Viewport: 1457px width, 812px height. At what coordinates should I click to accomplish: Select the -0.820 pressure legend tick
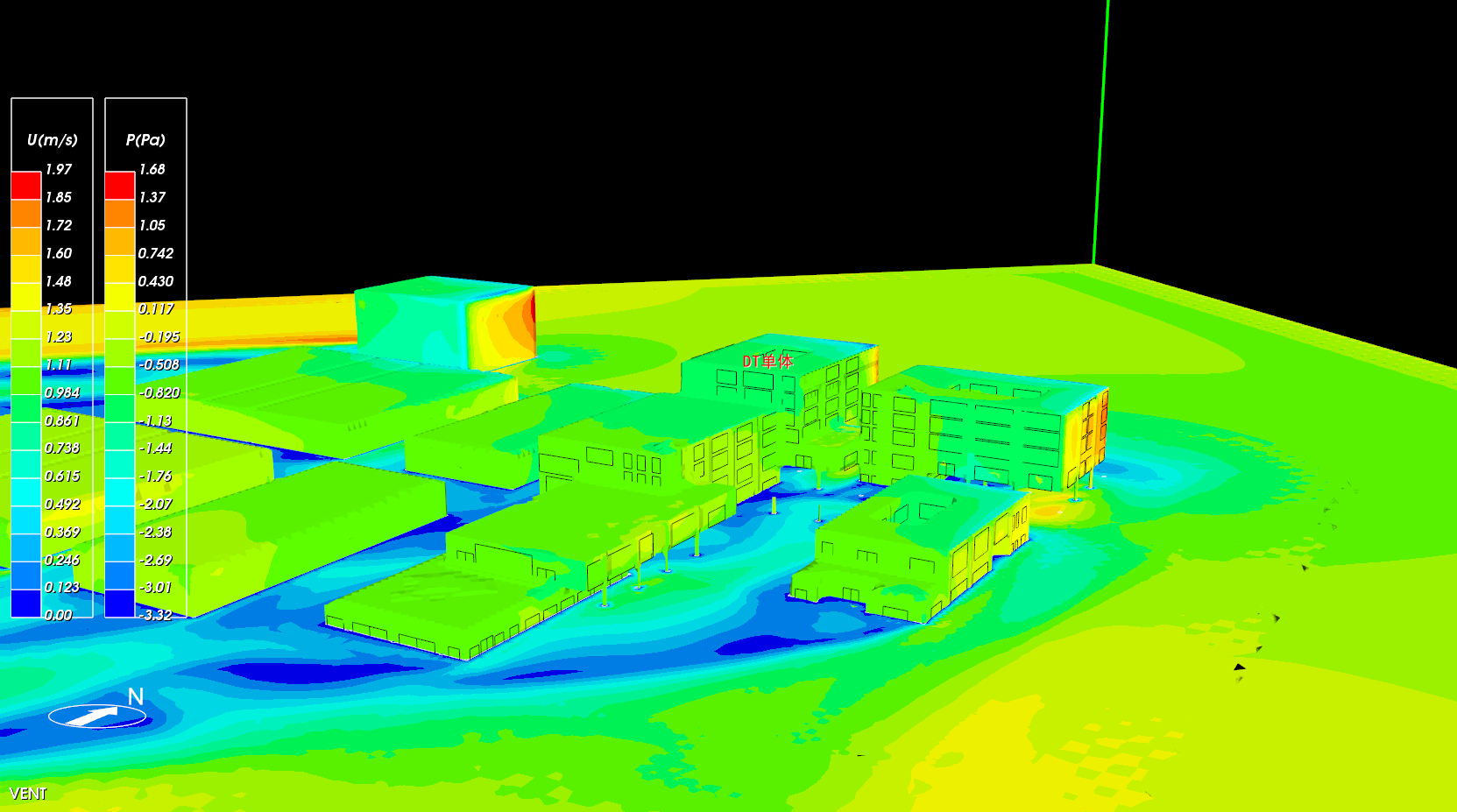159,392
